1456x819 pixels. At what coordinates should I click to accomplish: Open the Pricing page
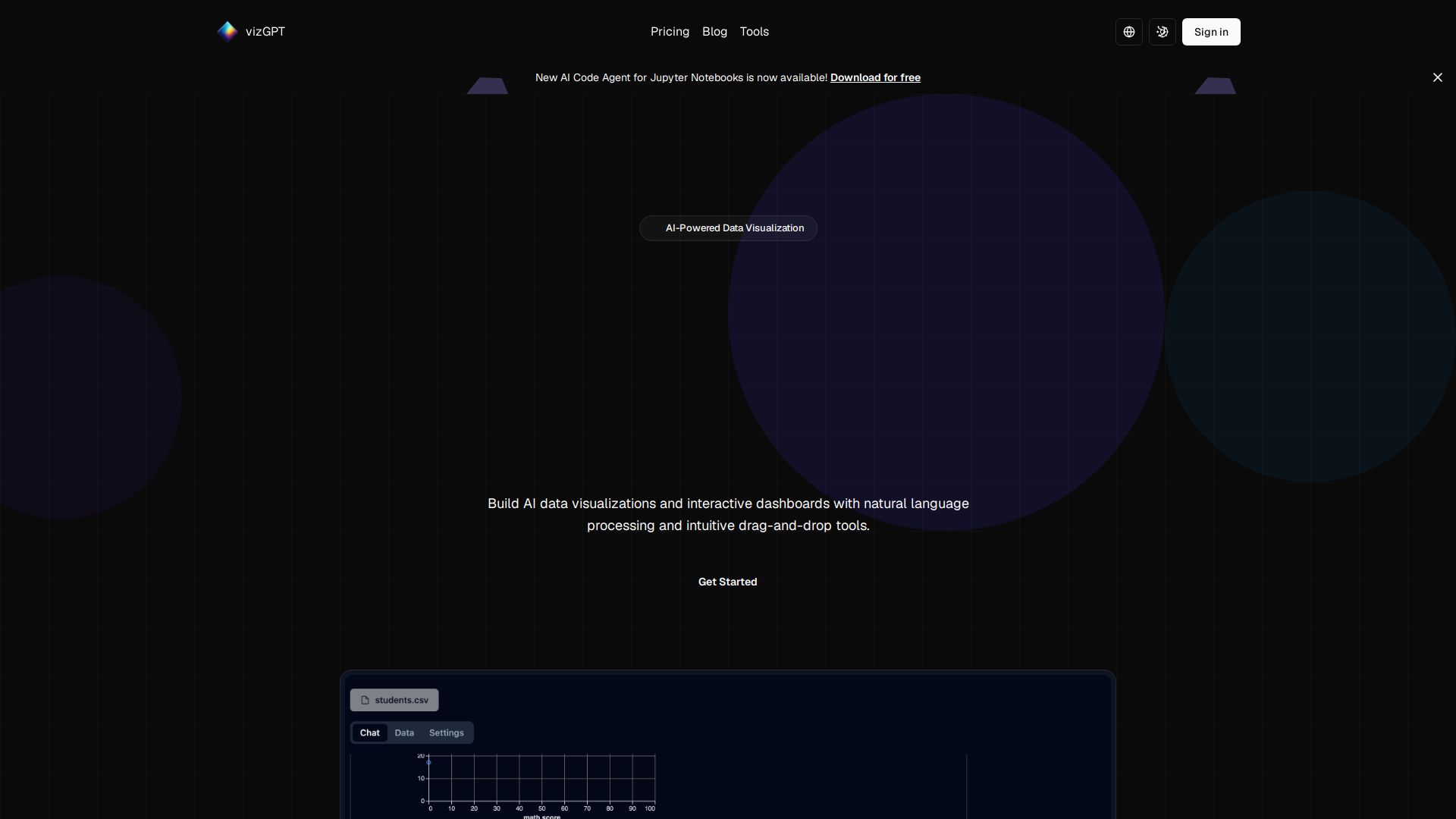(670, 32)
